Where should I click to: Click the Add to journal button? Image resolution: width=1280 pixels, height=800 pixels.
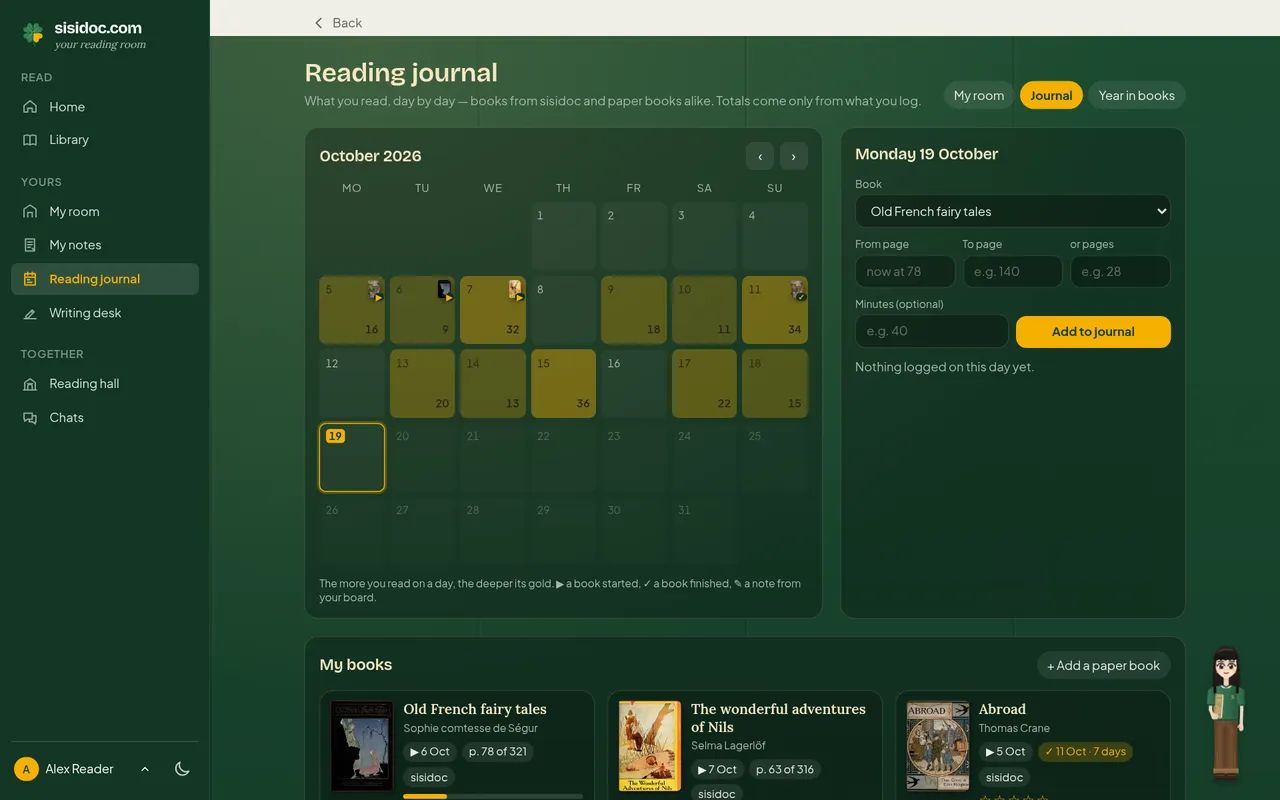[1093, 332]
